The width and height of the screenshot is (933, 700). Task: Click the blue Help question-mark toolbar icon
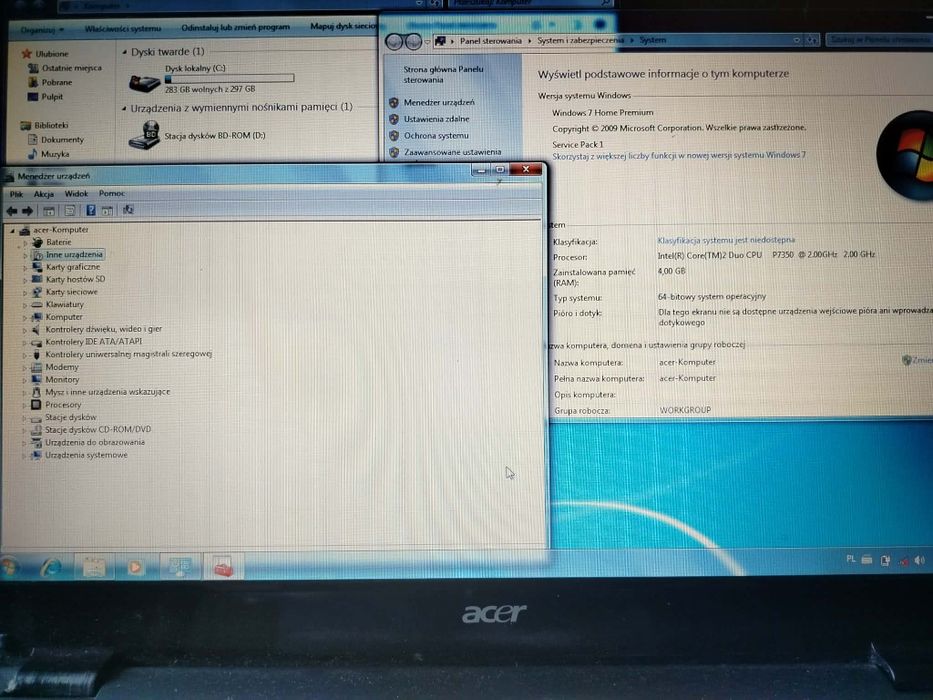click(x=90, y=210)
